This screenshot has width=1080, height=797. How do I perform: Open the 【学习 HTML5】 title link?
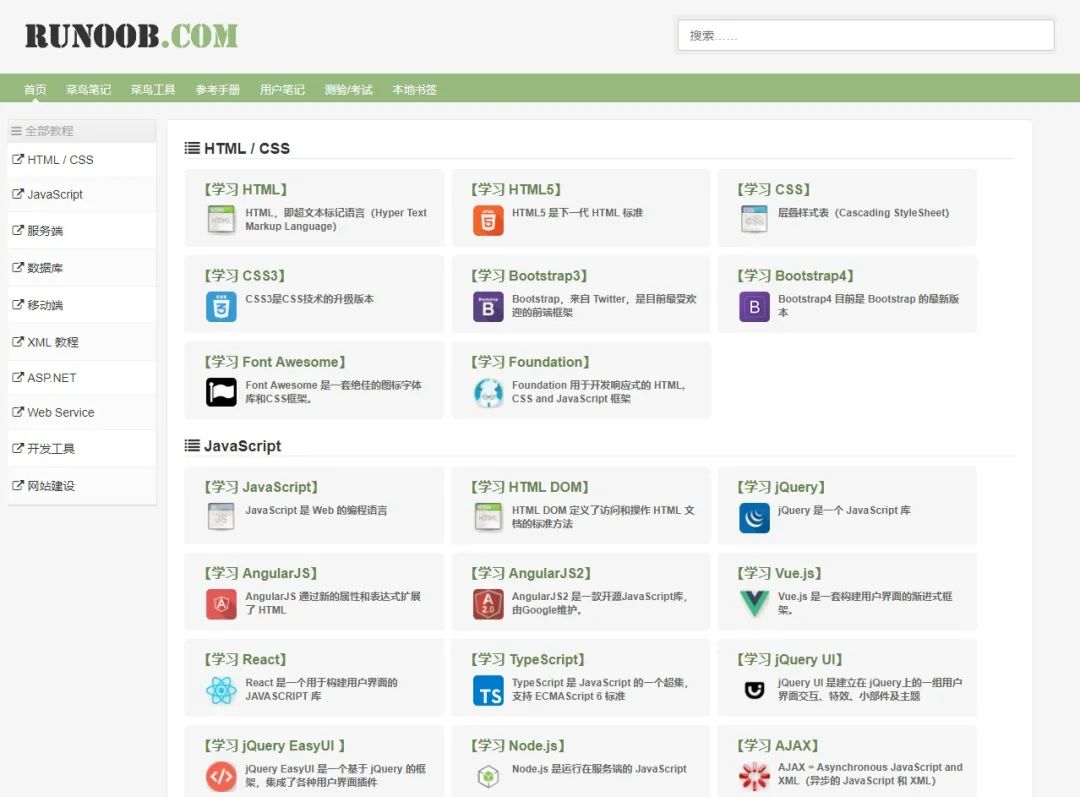pos(516,189)
